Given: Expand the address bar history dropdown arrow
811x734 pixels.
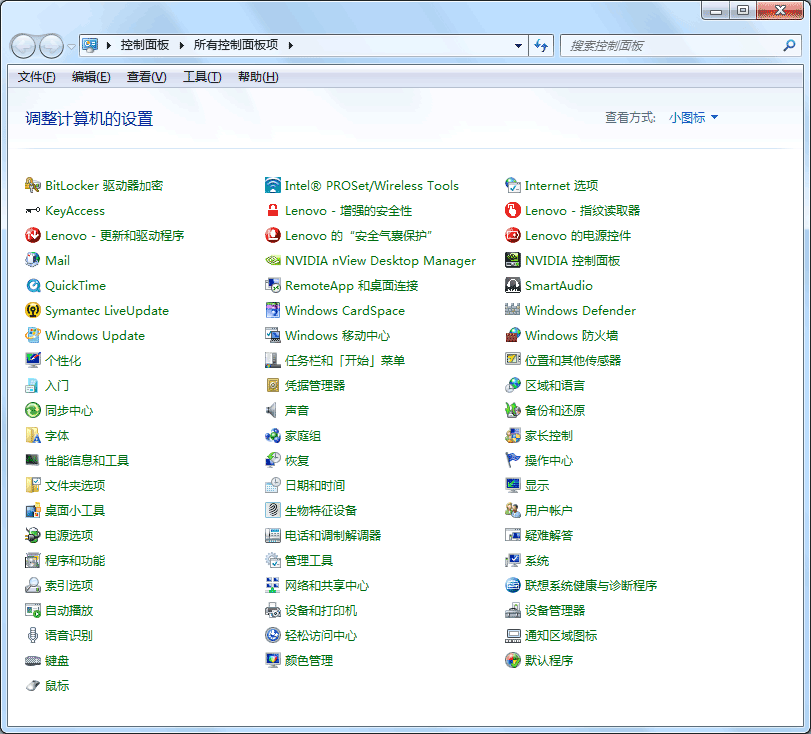Looking at the screenshot, I should (x=518, y=46).
